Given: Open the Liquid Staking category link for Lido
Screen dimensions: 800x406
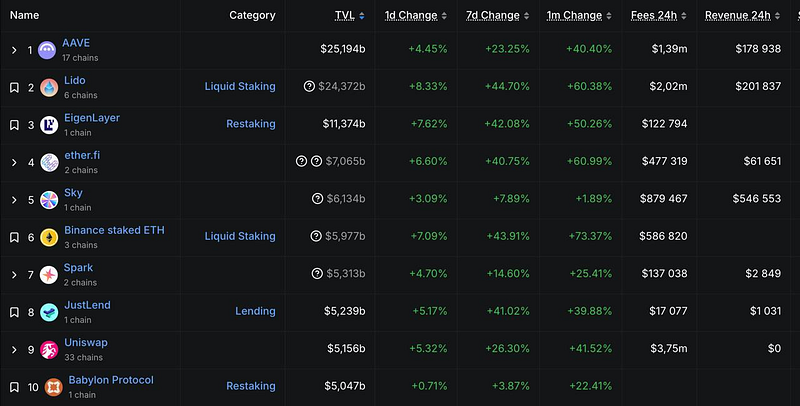Looking at the screenshot, I should tap(240, 86).
